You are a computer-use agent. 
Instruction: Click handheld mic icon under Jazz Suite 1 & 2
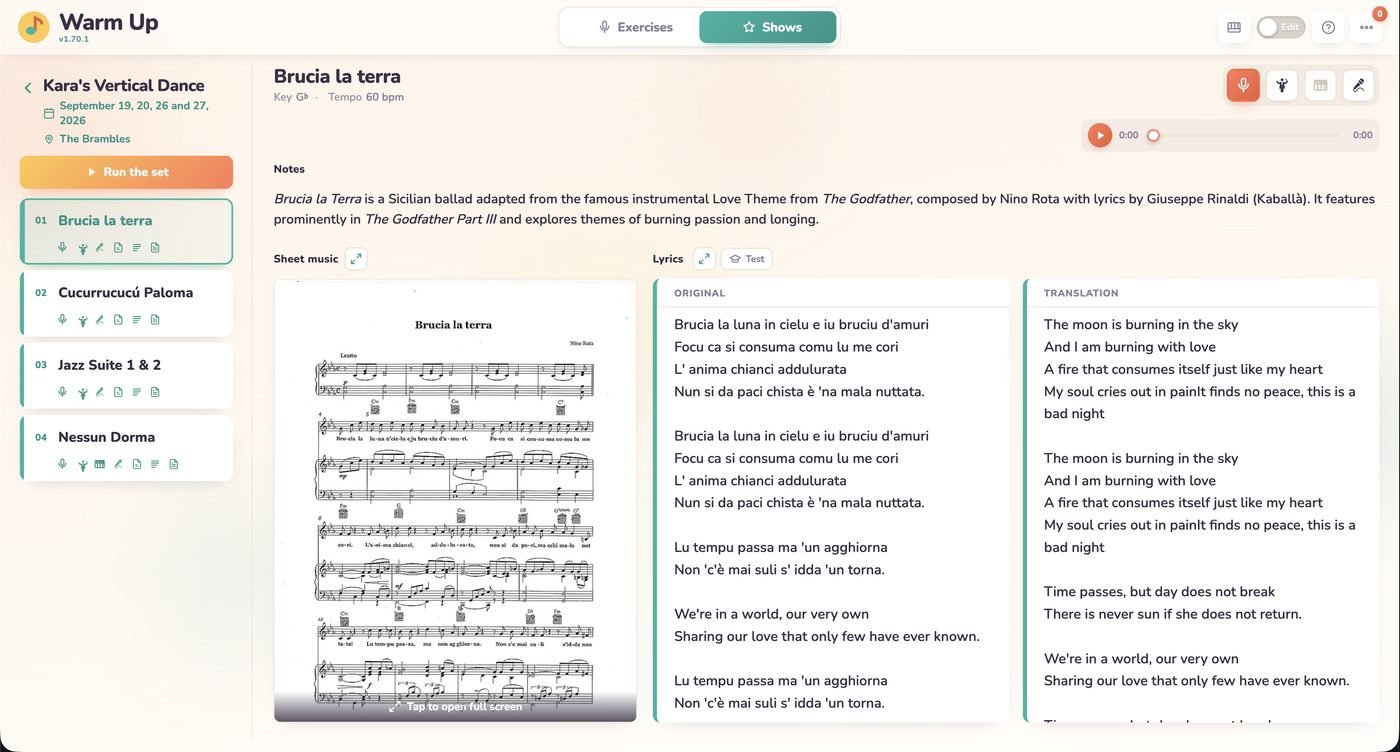(x=99, y=392)
